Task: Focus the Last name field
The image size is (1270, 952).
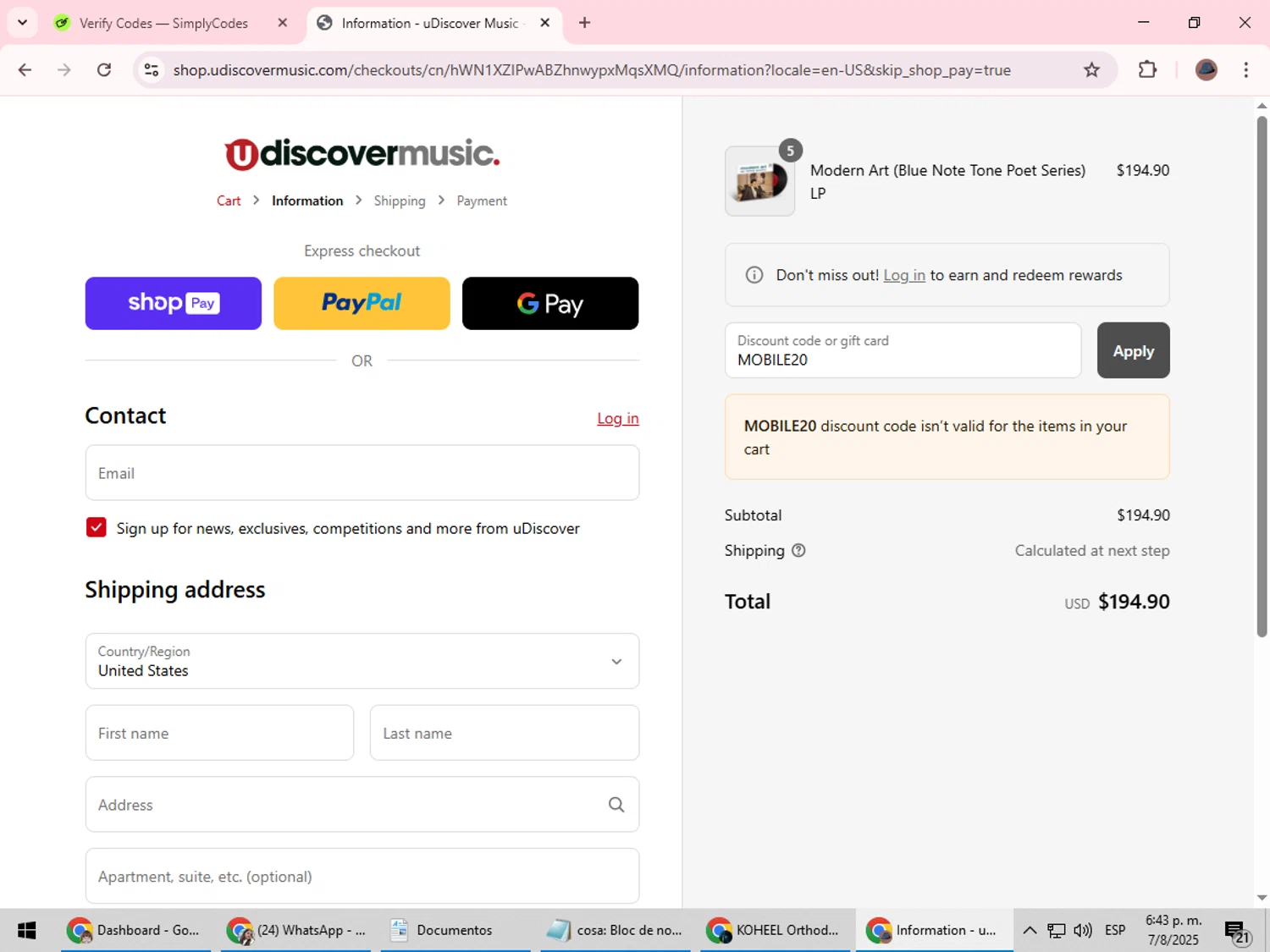Action: (x=505, y=733)
